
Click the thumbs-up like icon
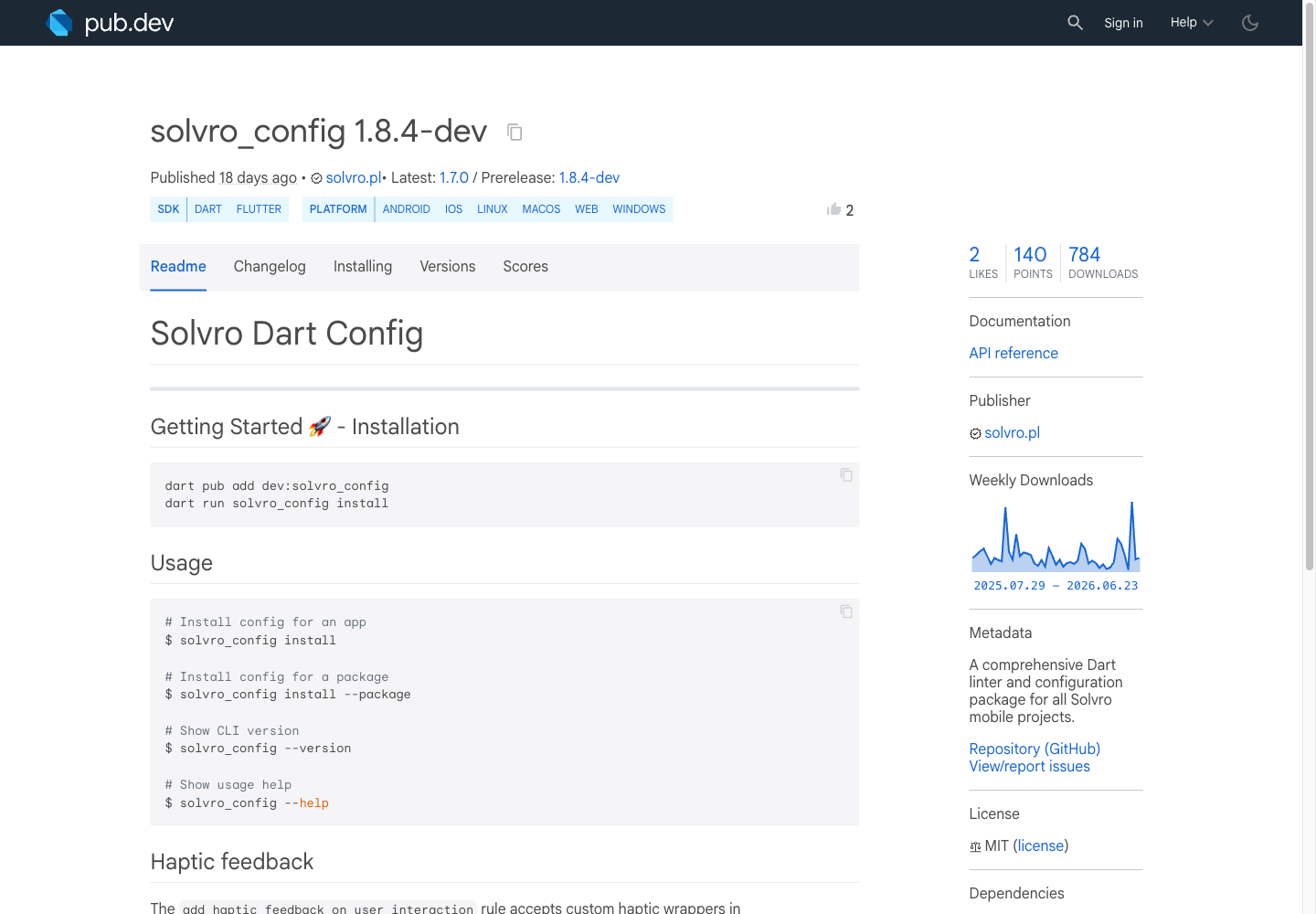(x=833, y=209)
